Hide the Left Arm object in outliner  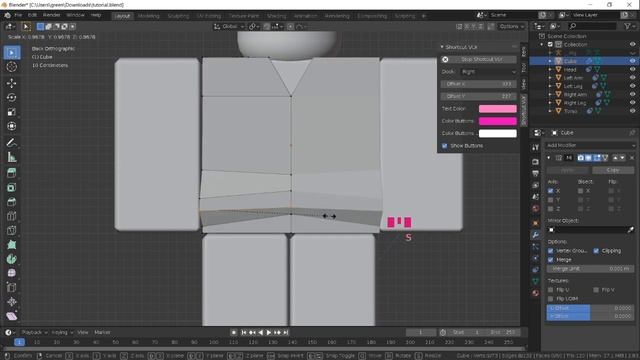[x=632, y=78]
